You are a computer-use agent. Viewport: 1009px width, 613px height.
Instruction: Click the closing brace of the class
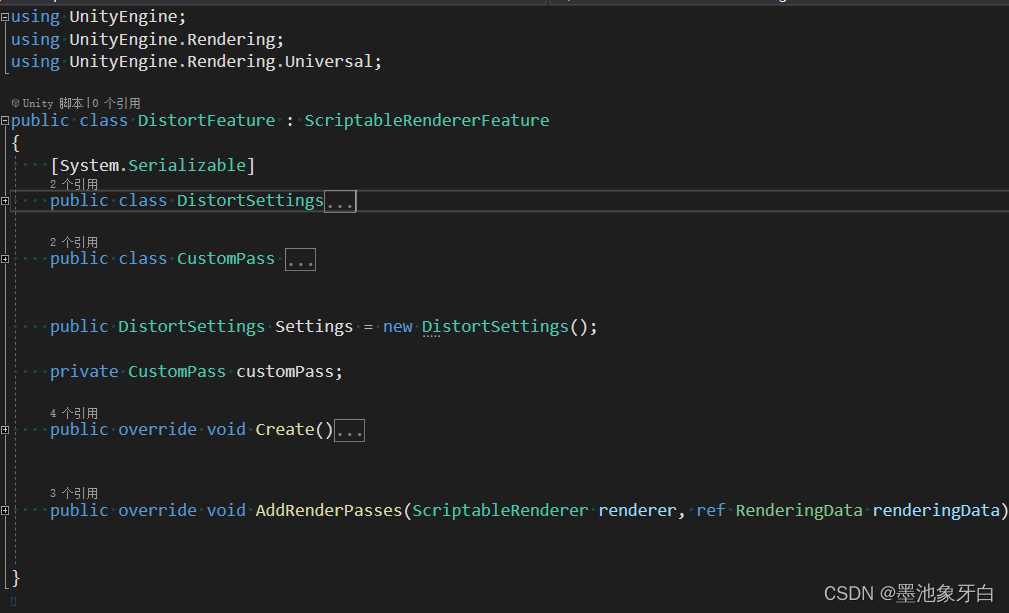tap(16, 578)
